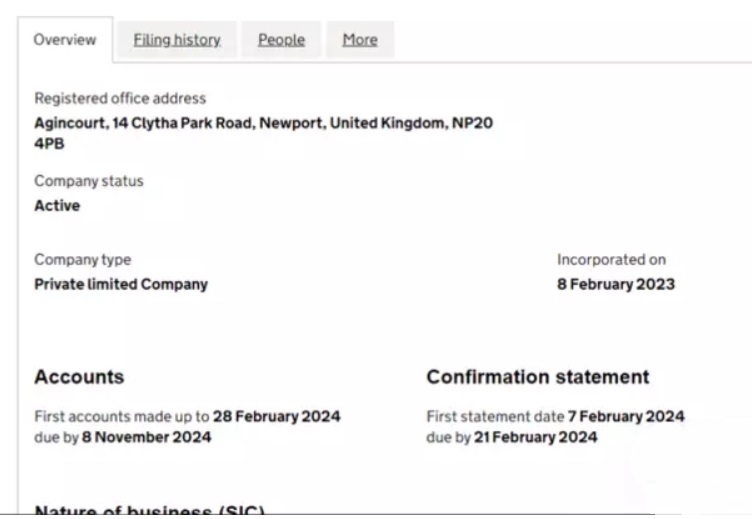
Task: Select the 28 February 2024 accounts date
Action: pos(277,416)
